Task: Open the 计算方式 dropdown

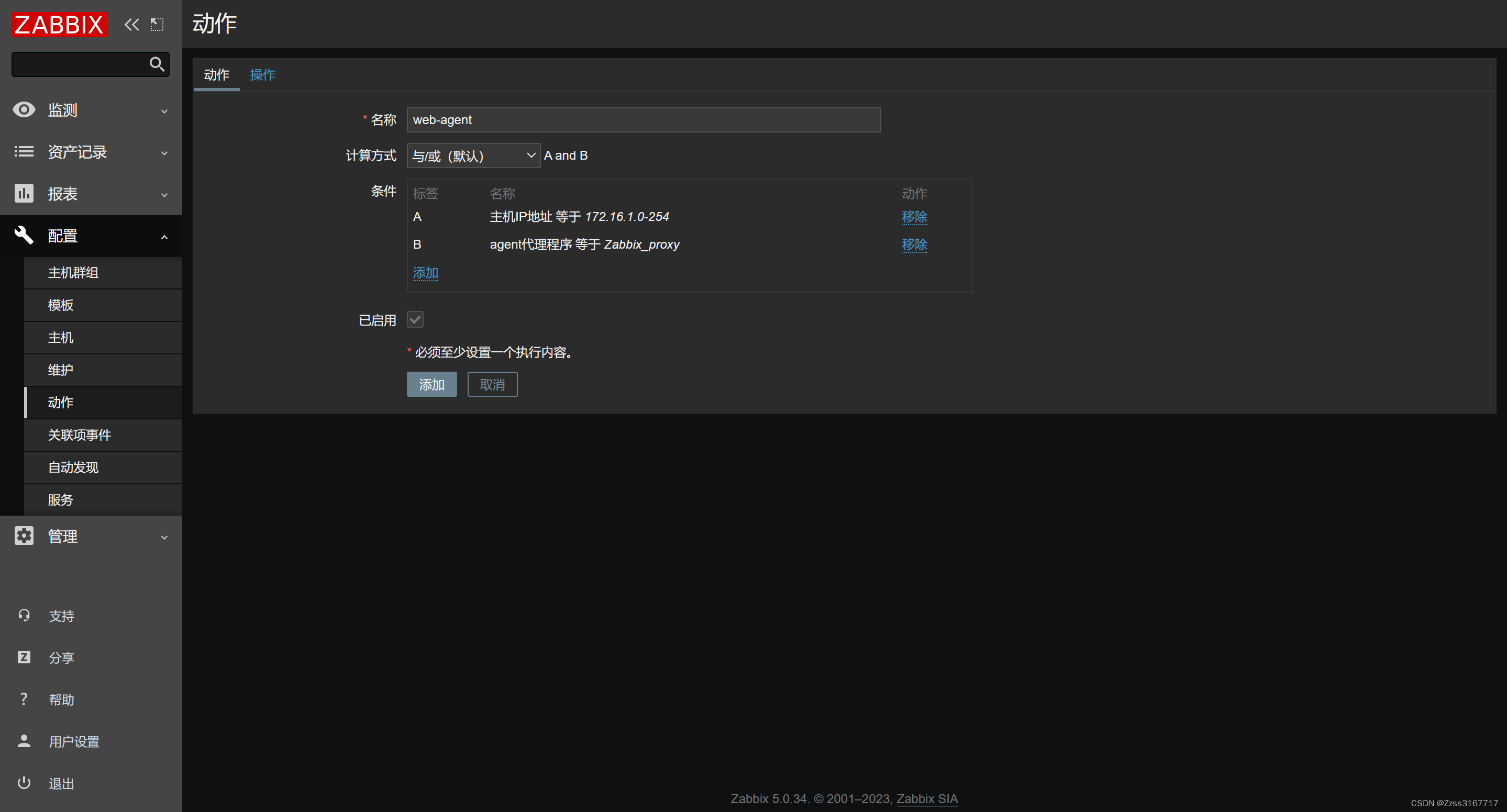Action: (x=473, y=155)
